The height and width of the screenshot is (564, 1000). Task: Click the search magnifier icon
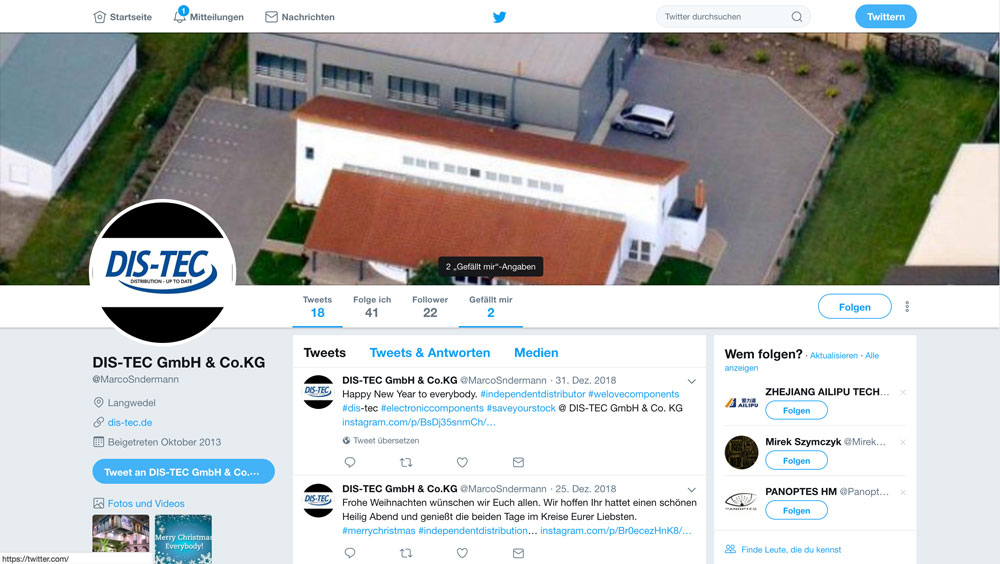[x=797, y=17]
